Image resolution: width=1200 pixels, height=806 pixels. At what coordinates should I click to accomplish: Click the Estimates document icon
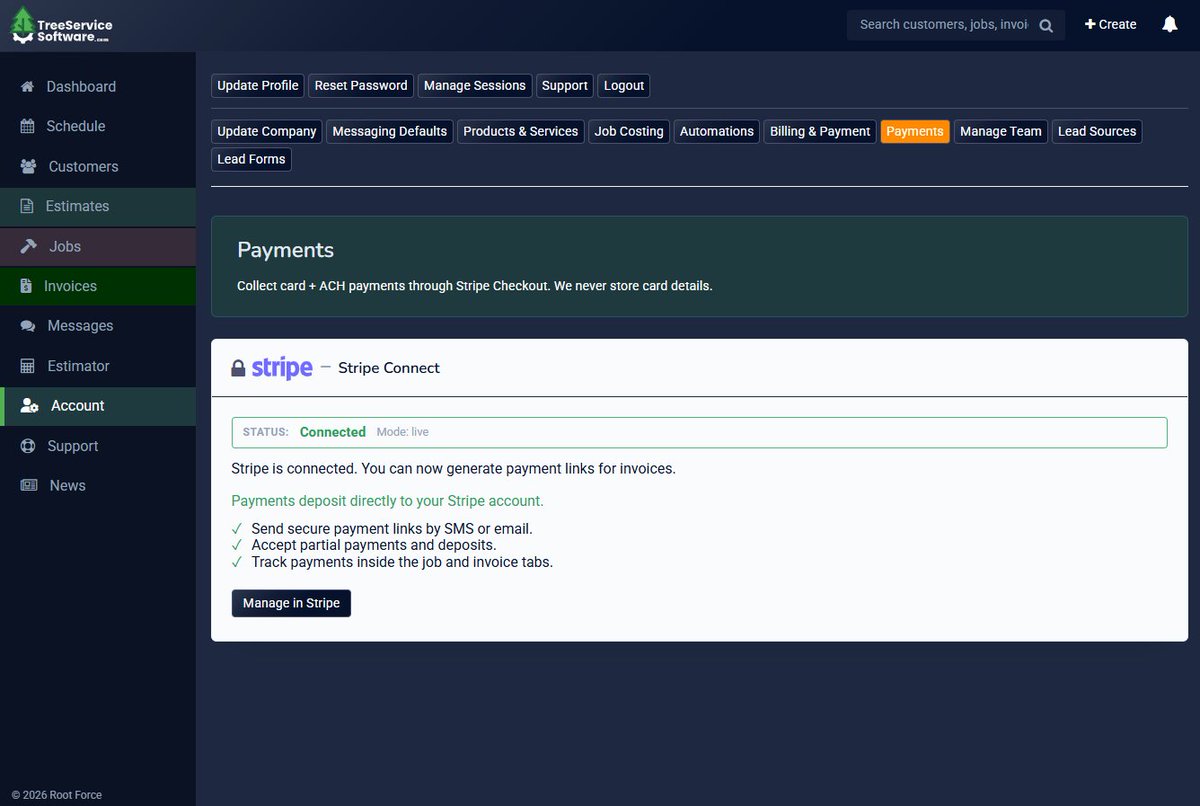27,206
